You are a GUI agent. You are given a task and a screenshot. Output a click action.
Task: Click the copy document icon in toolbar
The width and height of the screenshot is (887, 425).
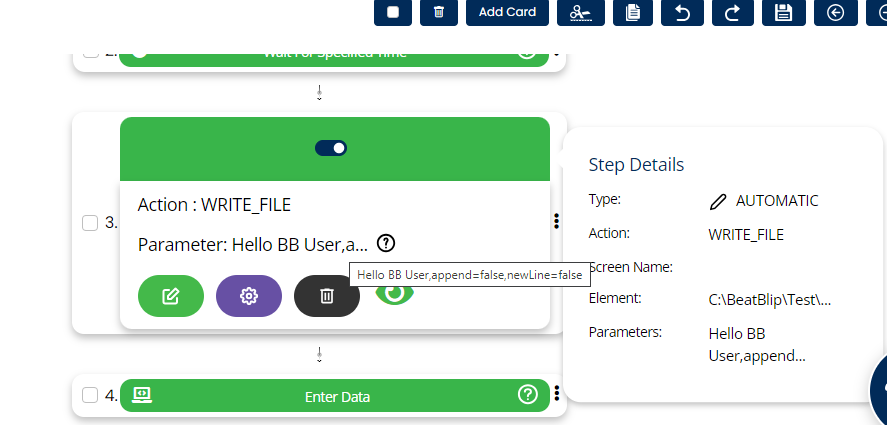(x=632, y=12)
